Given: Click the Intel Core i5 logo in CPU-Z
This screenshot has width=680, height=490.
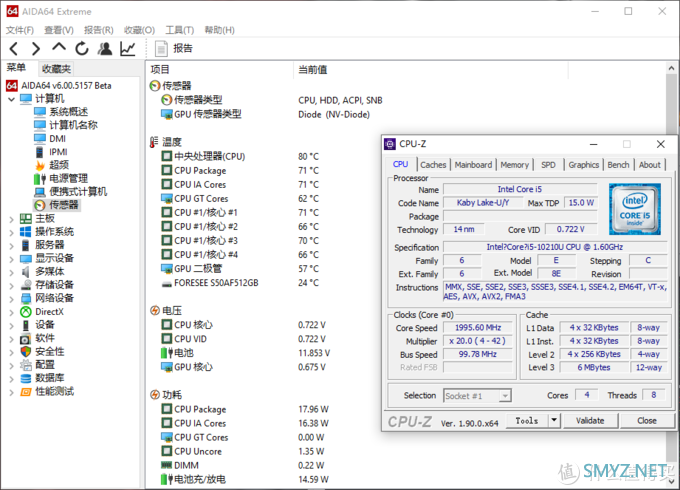Looking at the screenshot, I should (x=634, y=209).
